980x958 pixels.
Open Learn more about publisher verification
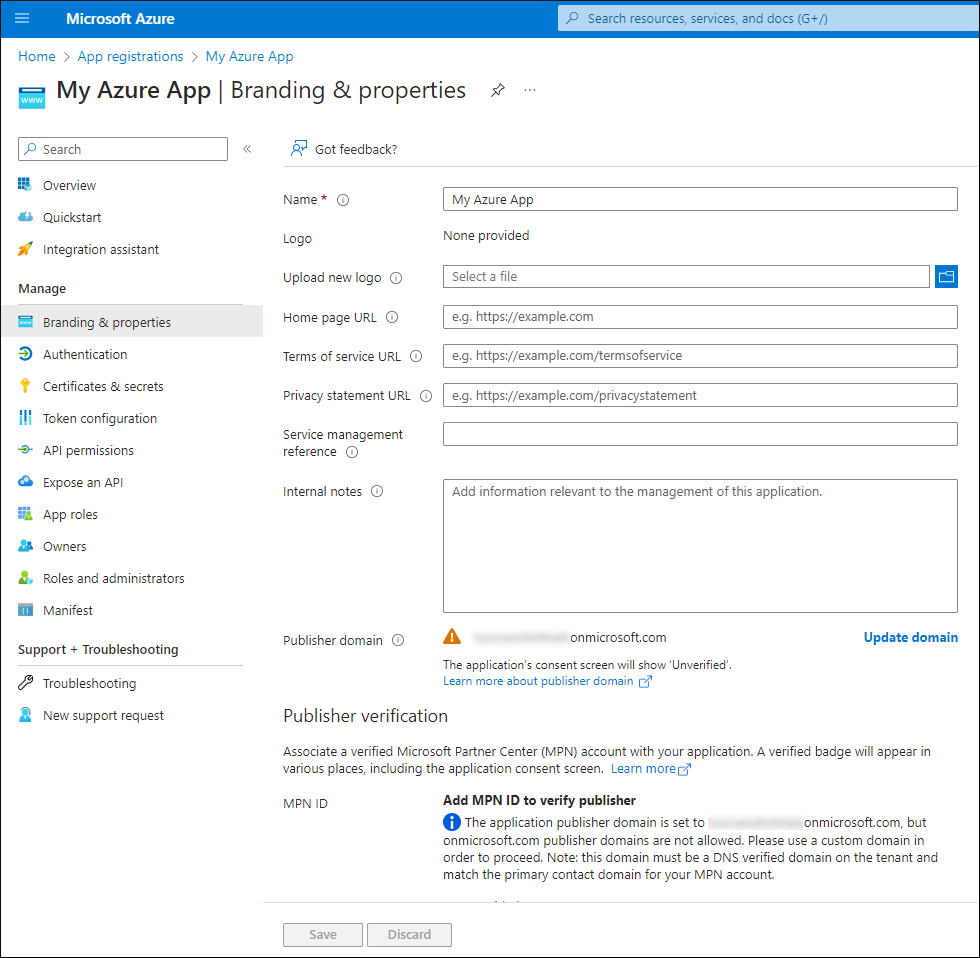click(x=651, y=769)
